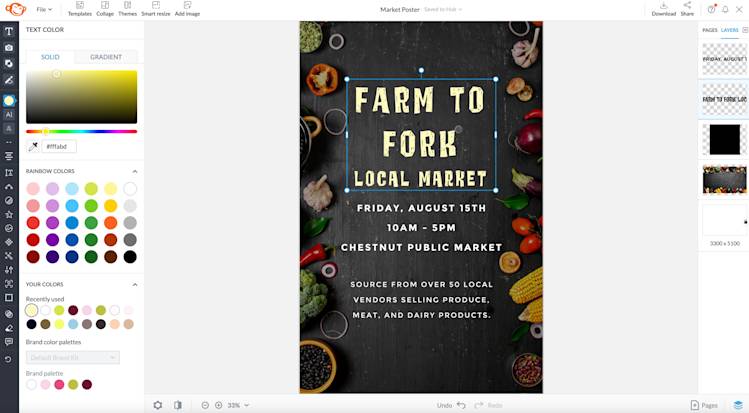Switch to the Gradient tab

coord(106,57)
